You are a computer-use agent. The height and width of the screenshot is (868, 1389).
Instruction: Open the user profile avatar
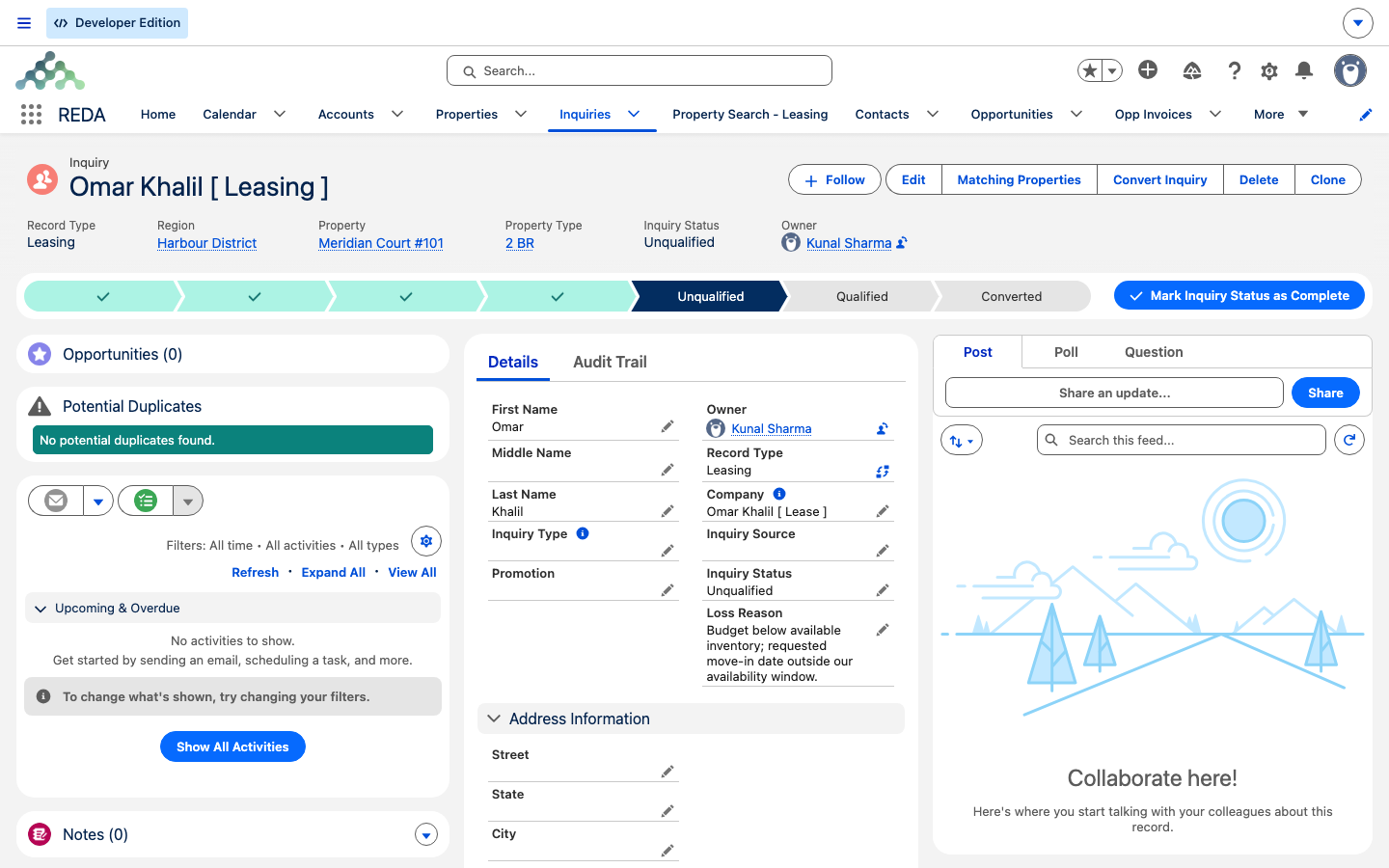click(1350, 70)
